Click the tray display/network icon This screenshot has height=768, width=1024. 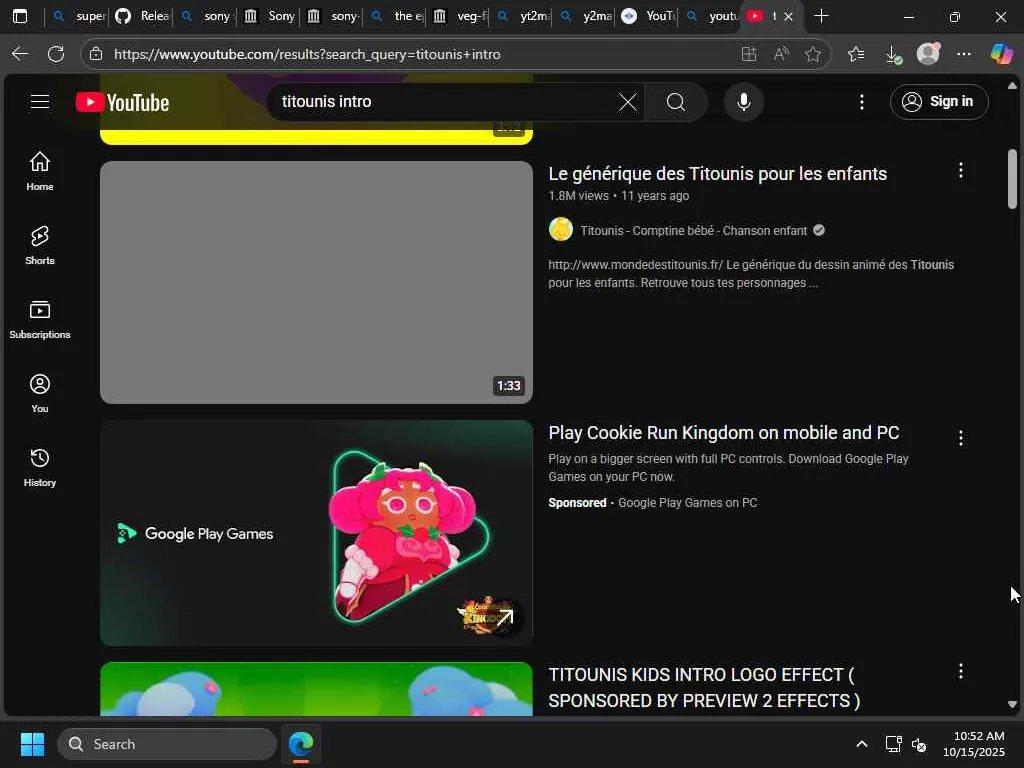pyautogui.click(x=893, y=744)
